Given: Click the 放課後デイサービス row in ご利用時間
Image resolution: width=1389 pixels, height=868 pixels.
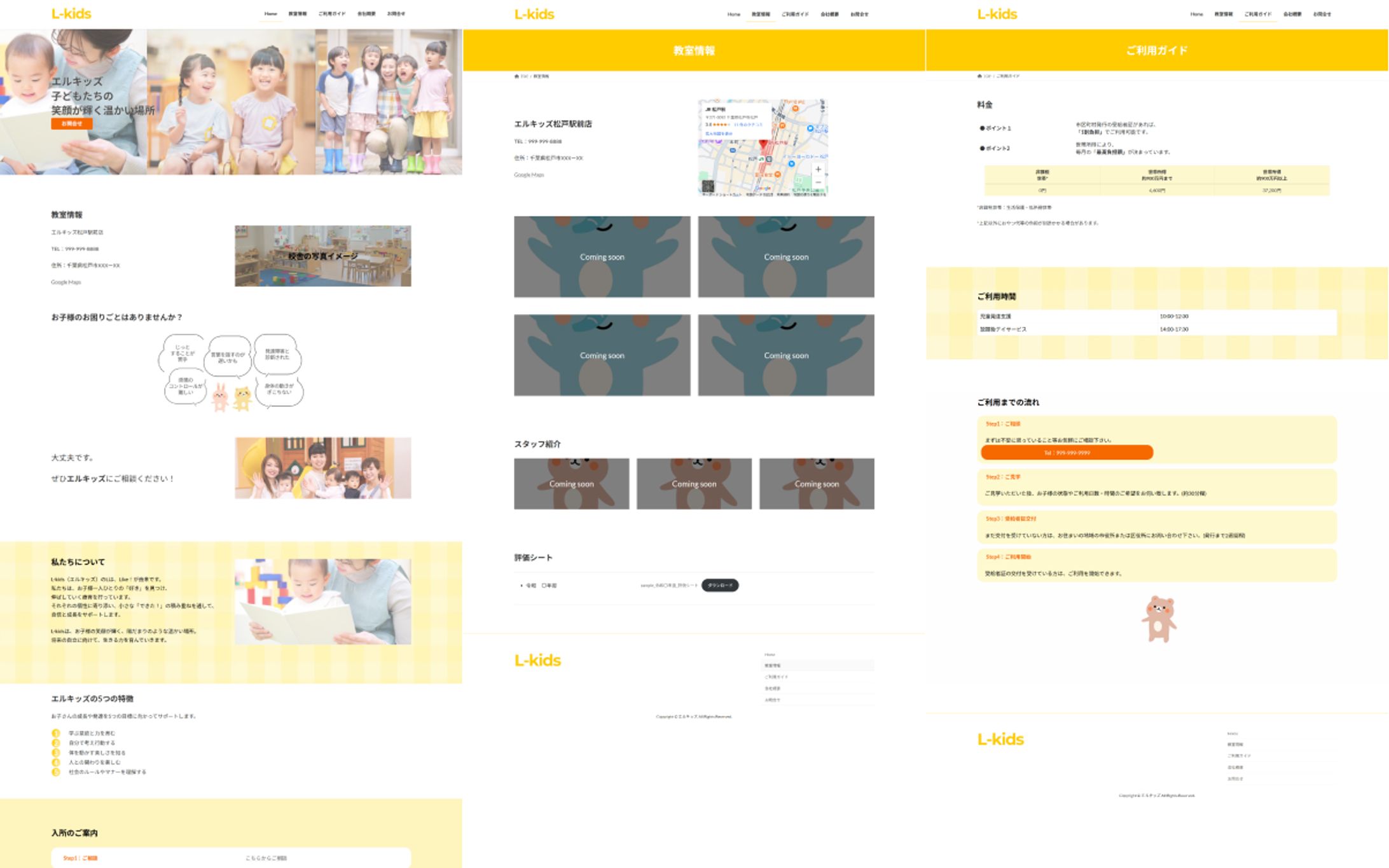Looking at the screenshot, I should 1157,329.
